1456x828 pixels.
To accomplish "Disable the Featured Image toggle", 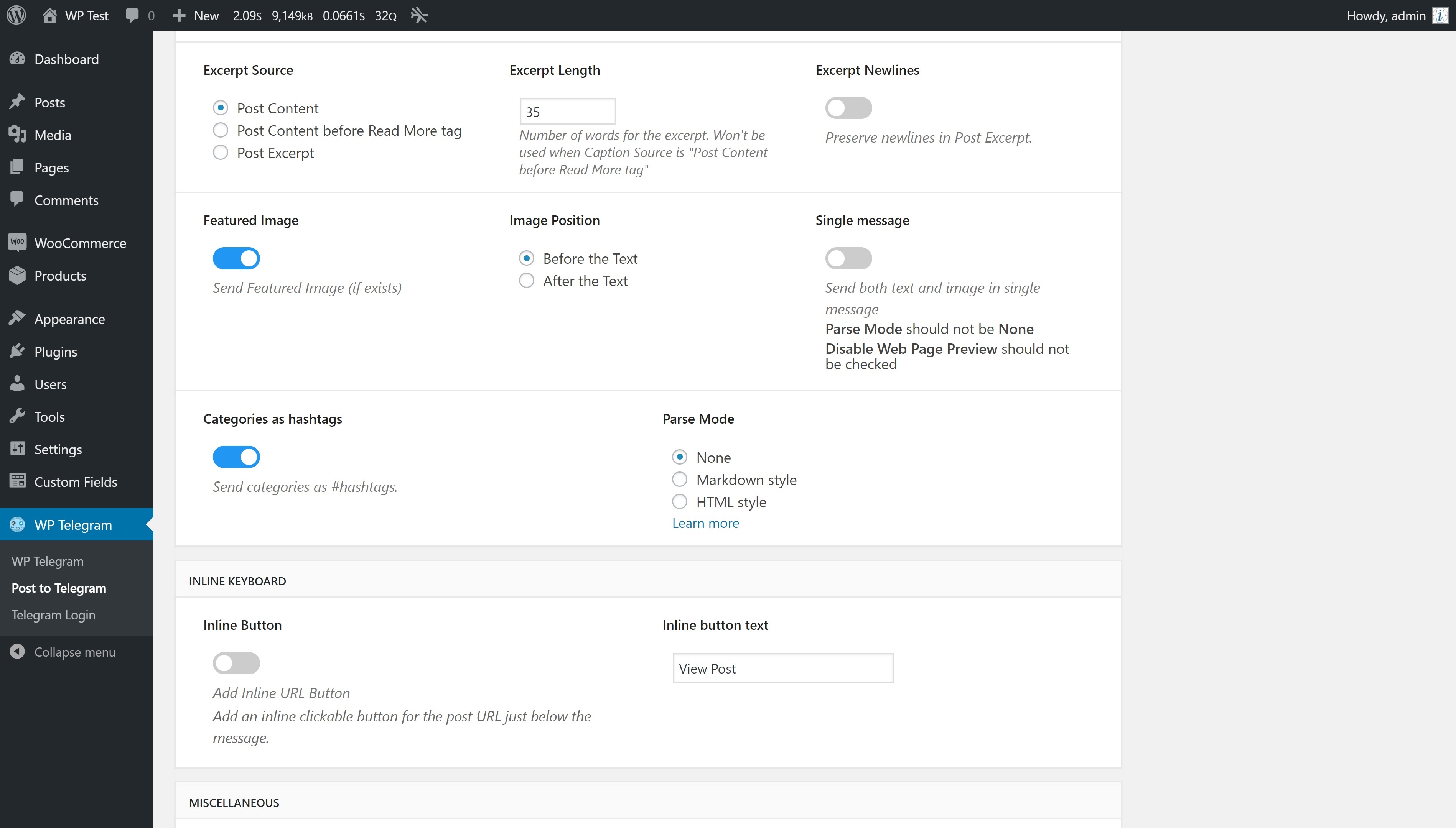I will click(236, 258).
